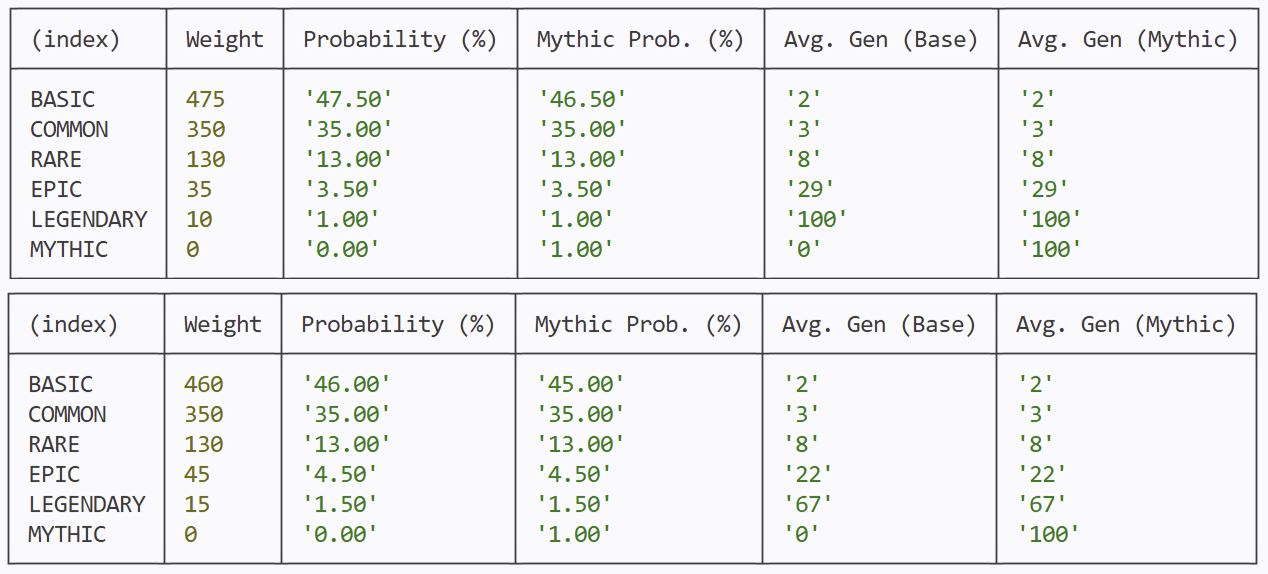
Task: Select the probability value '4.50' in the bottom table
Action: point(340,474)
